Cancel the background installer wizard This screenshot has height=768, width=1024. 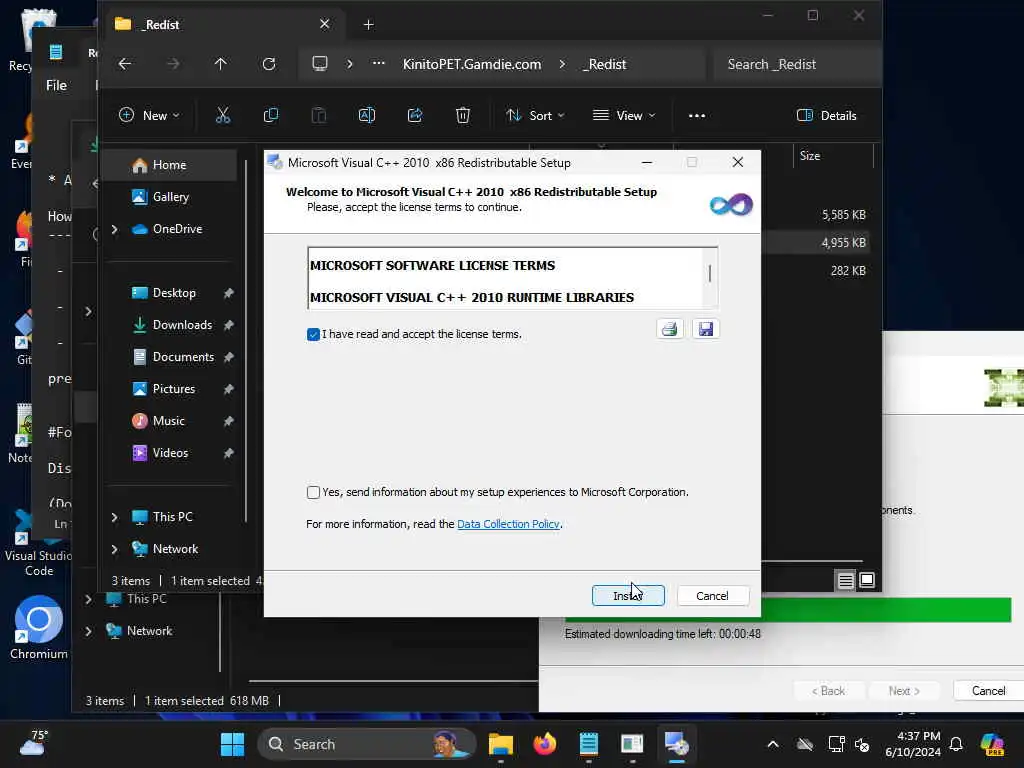point(988,691)
